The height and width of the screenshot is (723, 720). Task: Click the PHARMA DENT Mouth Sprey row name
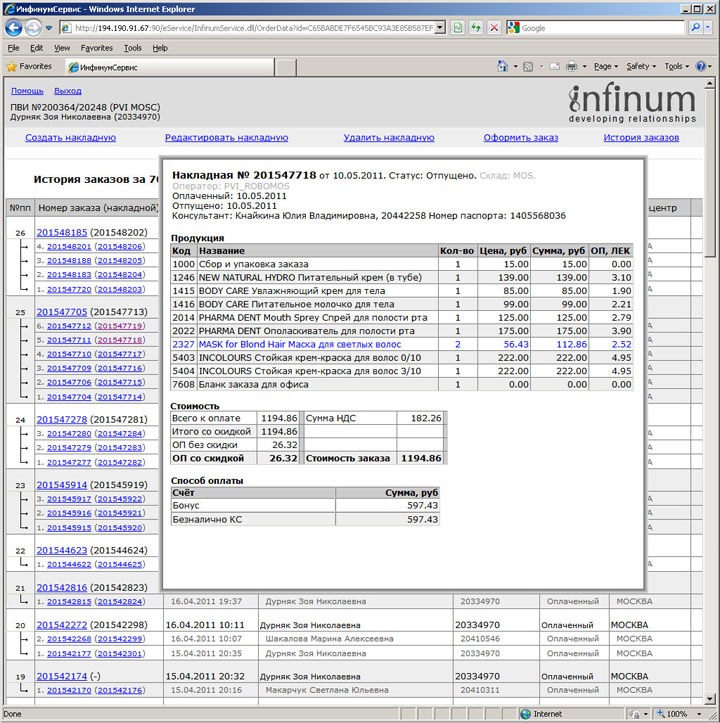point(313,318)
